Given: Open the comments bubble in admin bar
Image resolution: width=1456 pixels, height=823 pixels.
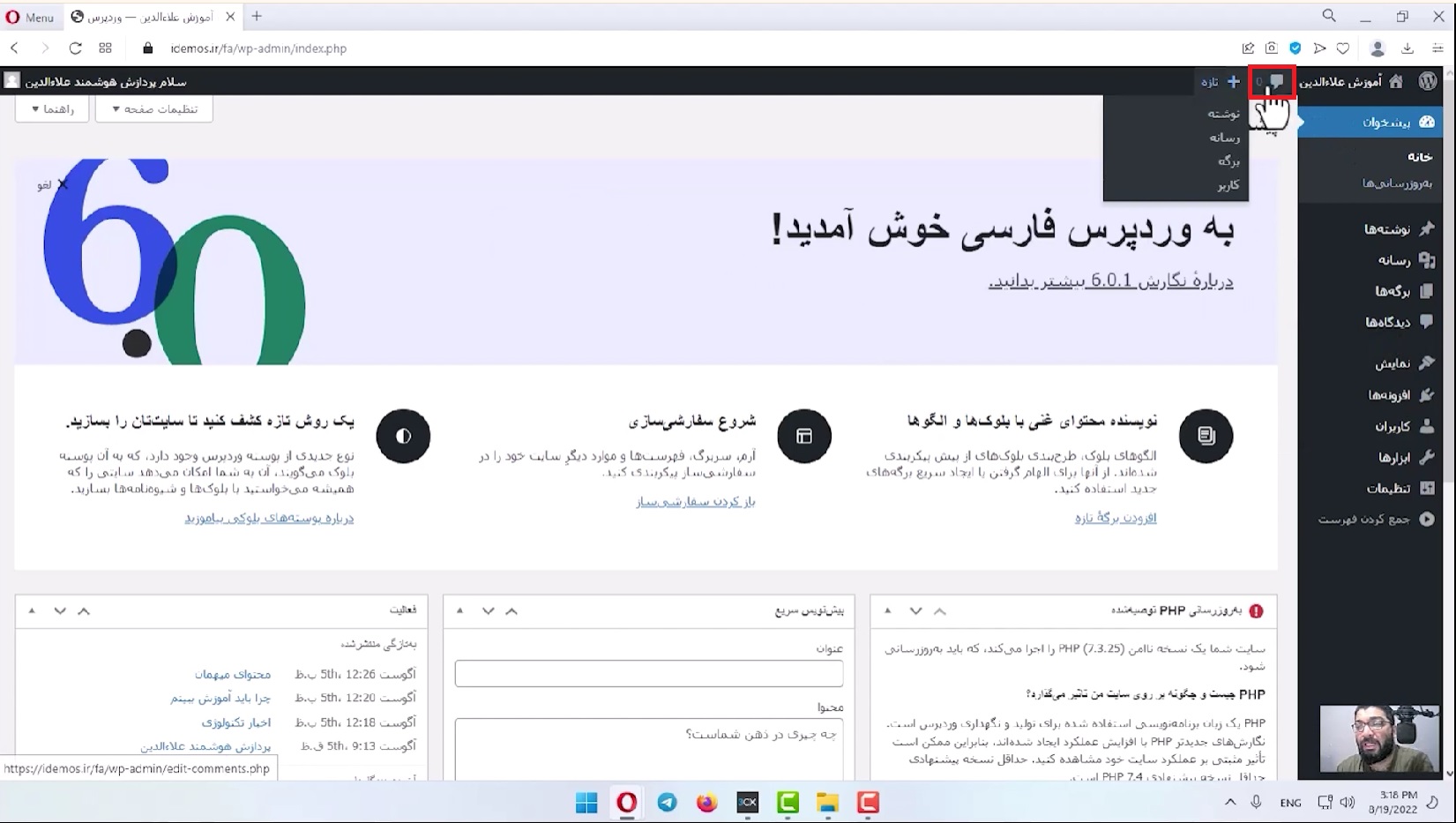Looking at the screenshot, I should (1271, 81).
